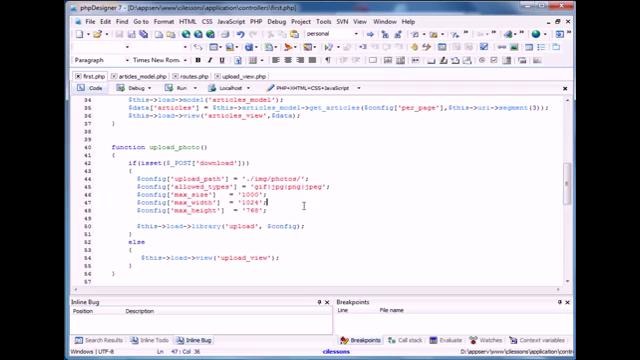Click the large green globe toolbar icon
The image size is (640, 360).
point(536,34)
